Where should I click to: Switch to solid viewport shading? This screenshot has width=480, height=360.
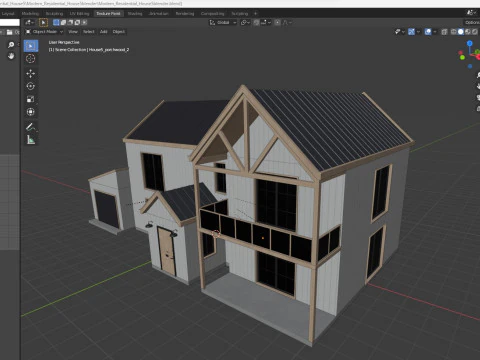click(x=461, y=32)
